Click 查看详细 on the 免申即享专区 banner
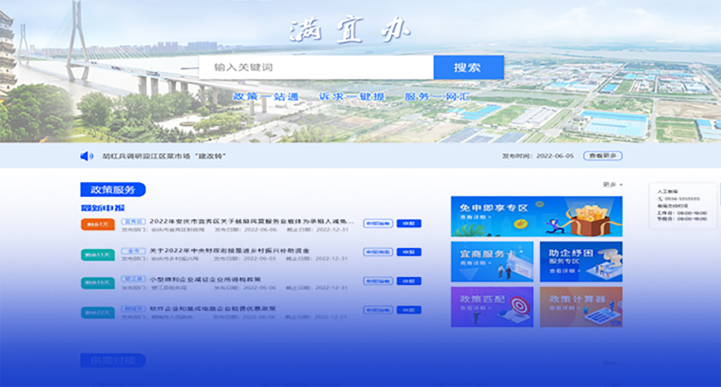The width and height of the screenshot is (721, 387). pyautogui.click(x=476, y=217)
